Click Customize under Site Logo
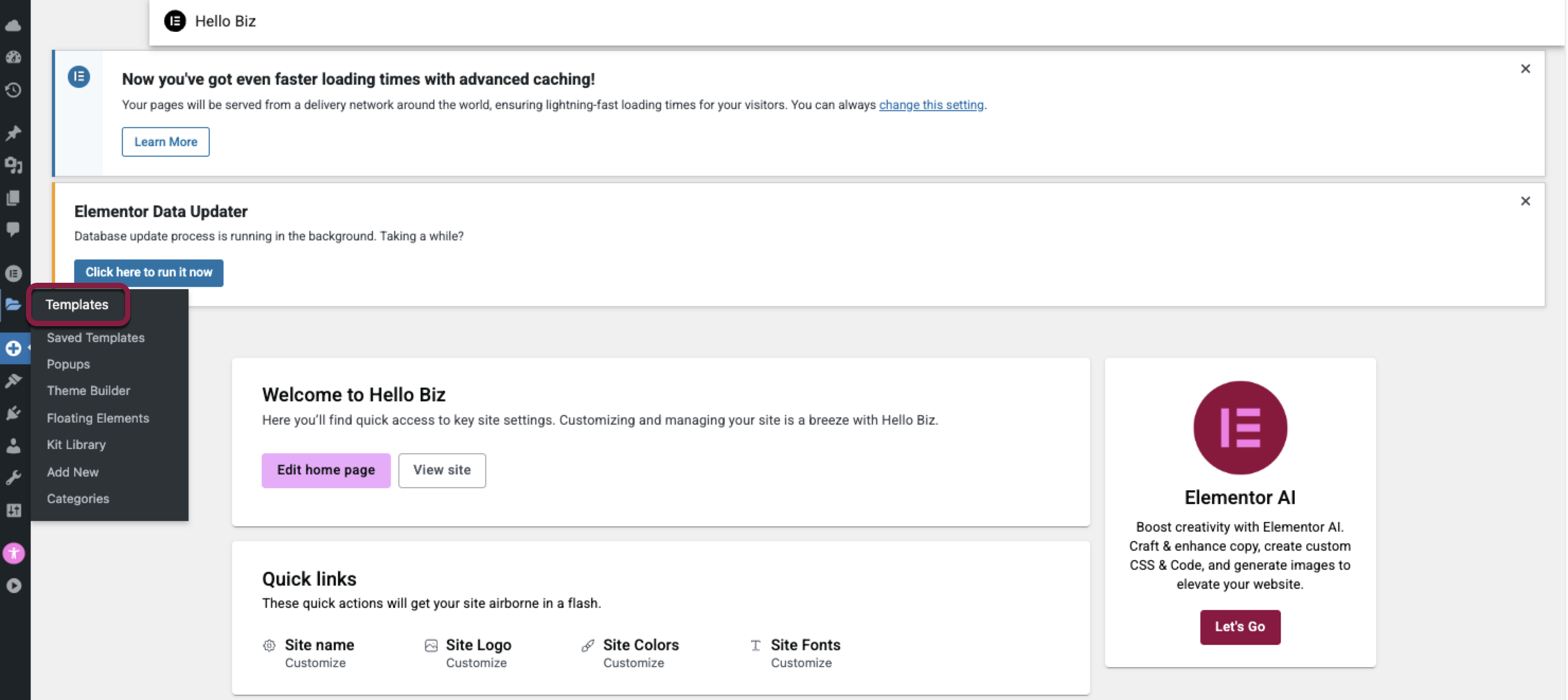Viewport: 1568px width, 700px height. [476, 663]
